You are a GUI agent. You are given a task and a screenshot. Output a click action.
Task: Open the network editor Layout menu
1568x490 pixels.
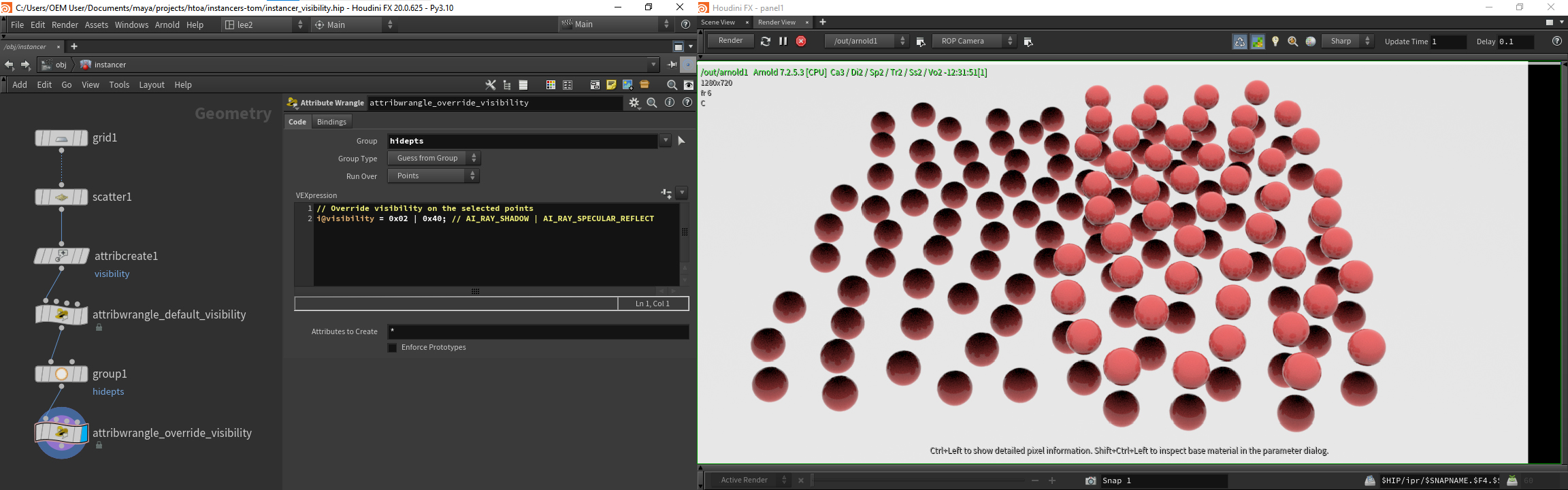152,85
